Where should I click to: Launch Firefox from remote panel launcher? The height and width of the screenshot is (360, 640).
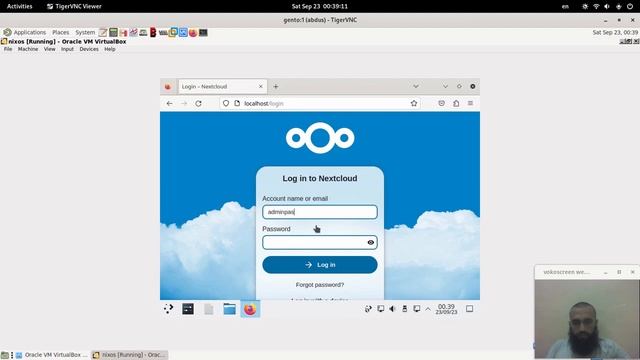193,33
